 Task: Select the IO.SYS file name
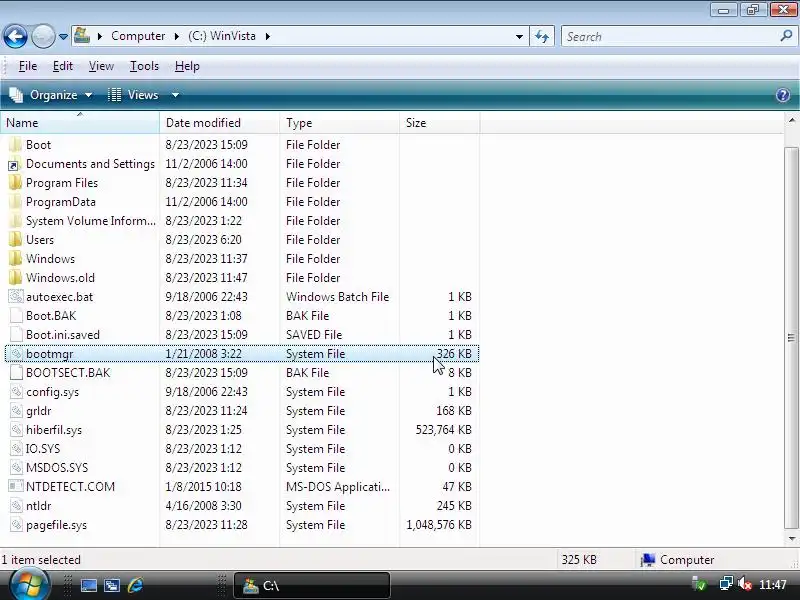click(x=43, y=448)
